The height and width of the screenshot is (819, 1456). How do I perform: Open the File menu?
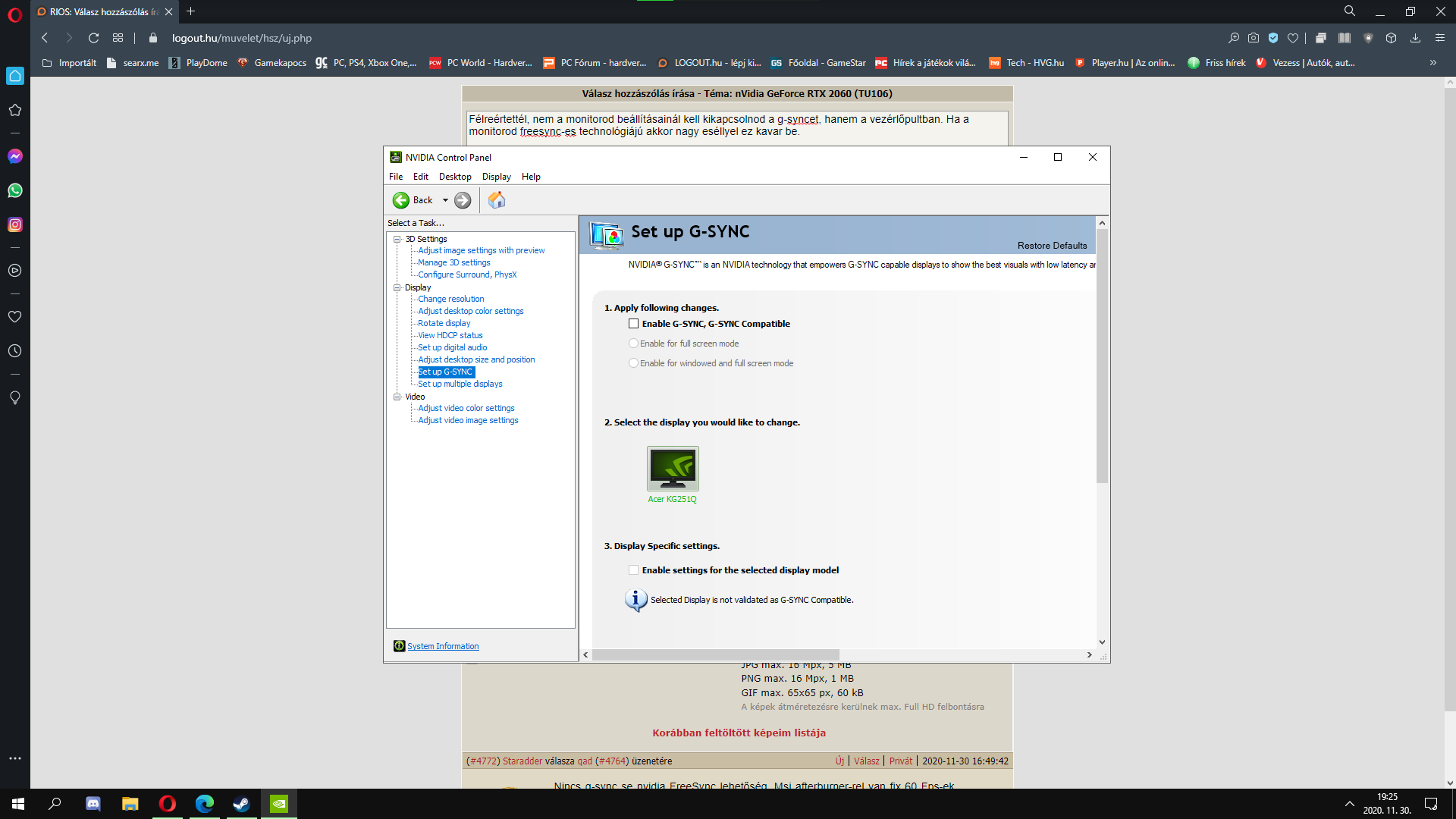tap(396, 177)
